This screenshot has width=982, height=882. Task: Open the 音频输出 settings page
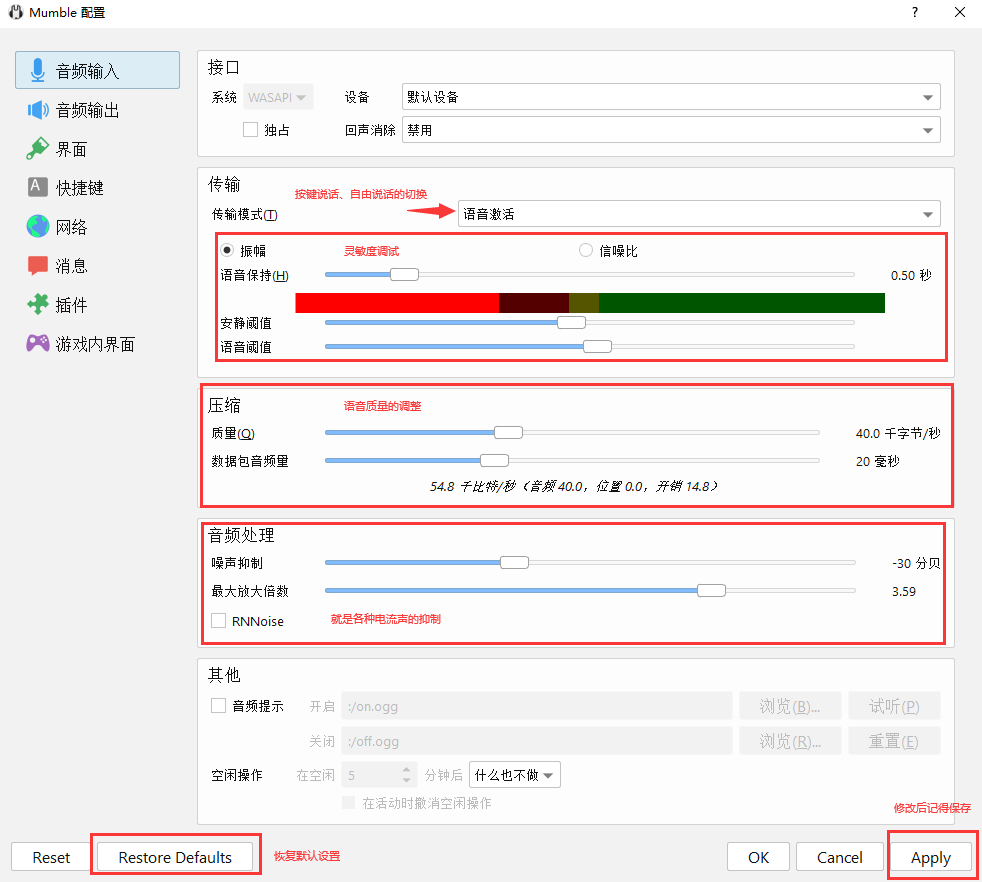97,110
